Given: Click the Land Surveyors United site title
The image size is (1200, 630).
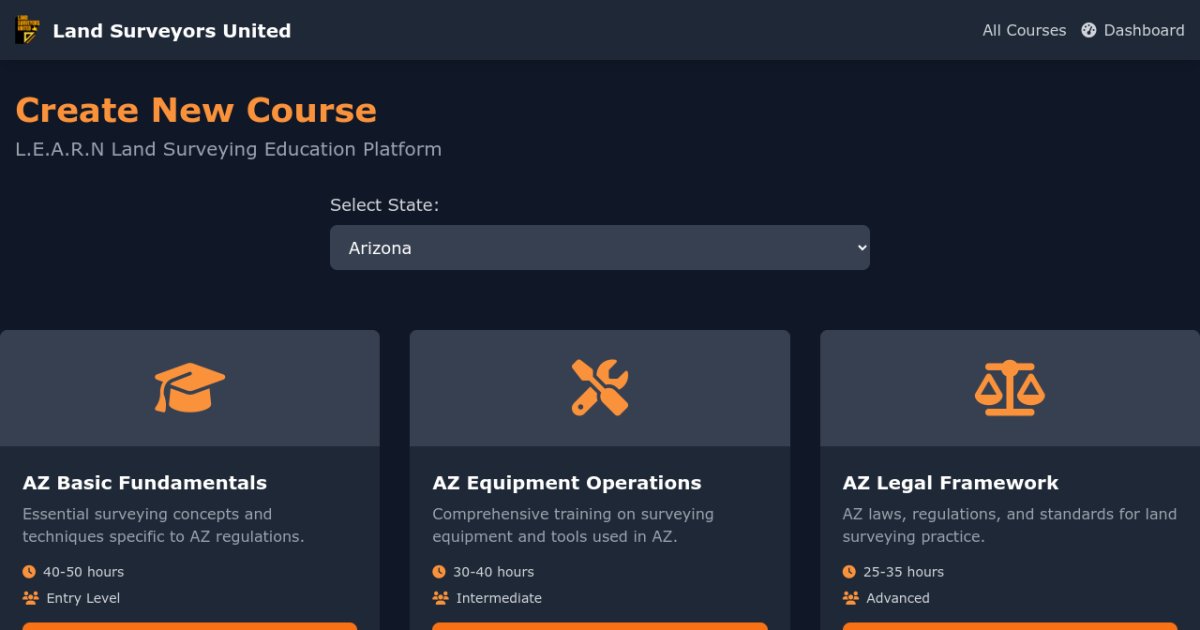Looking at the screenshot, I should (x=172, y=31).
